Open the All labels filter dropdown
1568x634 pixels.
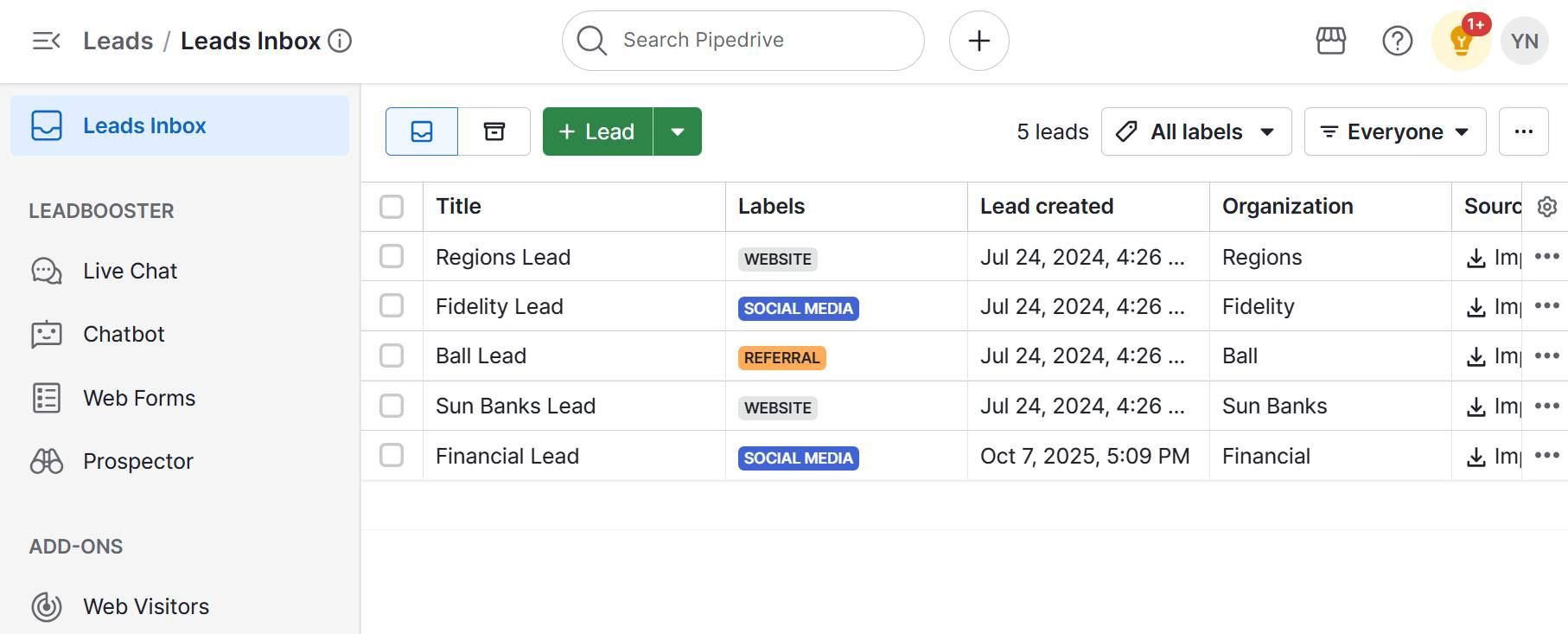coord(1196,131)
